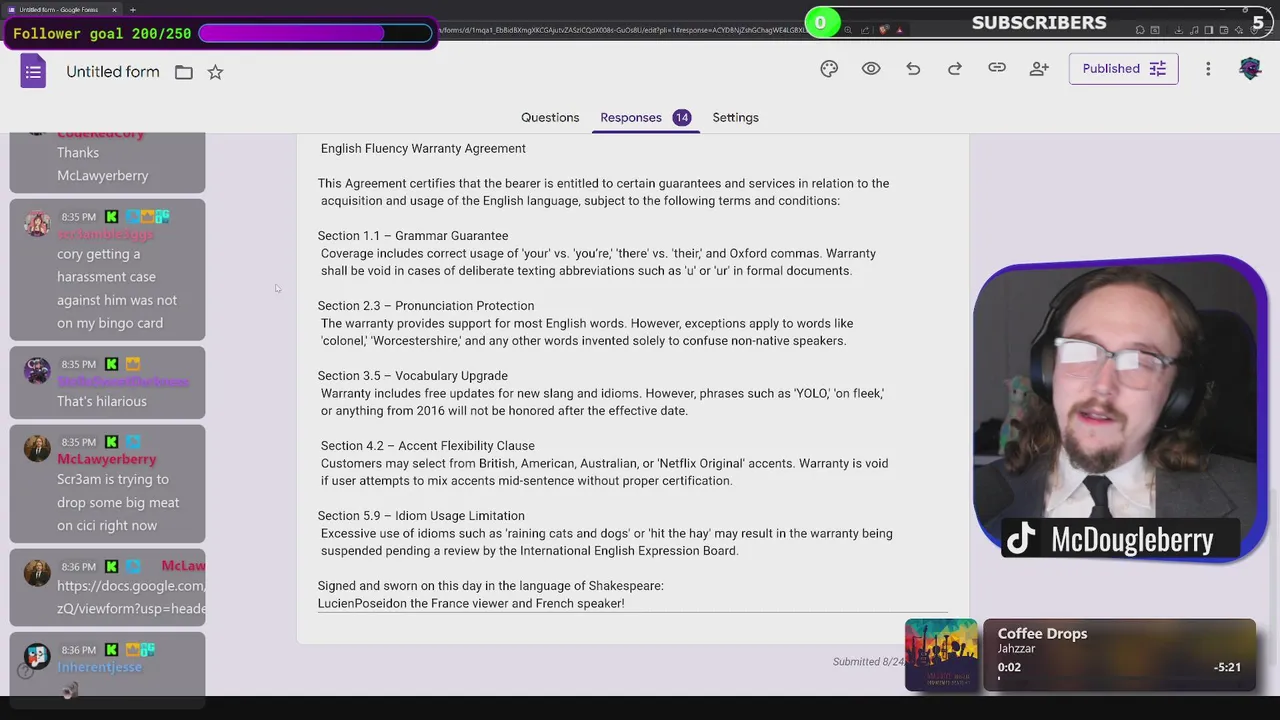Click McLawyerberry username above Scr3am message
Screen dimensions: 1280x720
pos(107,459)
